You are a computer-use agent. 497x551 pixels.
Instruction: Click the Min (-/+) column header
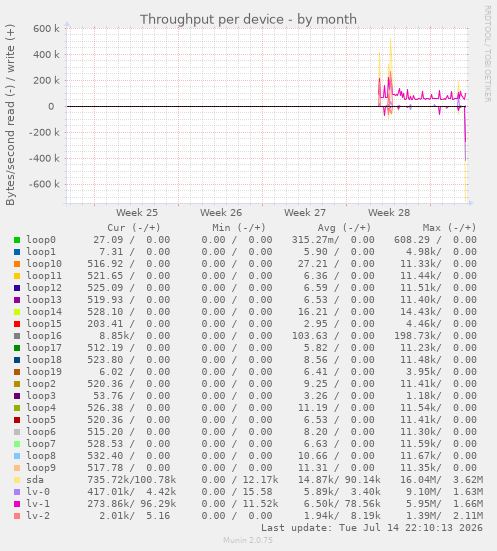(239, 228)
